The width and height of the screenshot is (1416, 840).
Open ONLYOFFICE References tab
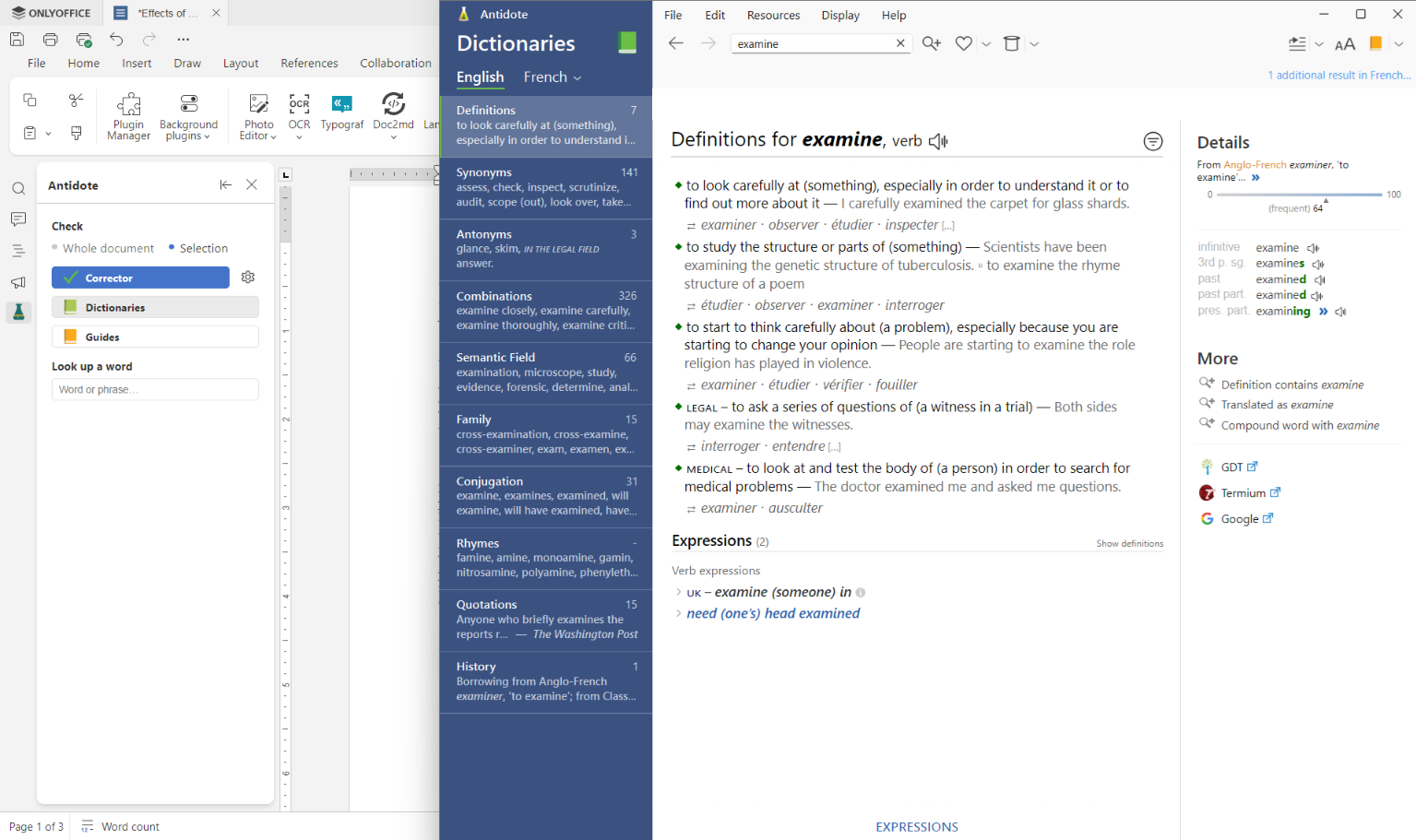pos(309,64)
